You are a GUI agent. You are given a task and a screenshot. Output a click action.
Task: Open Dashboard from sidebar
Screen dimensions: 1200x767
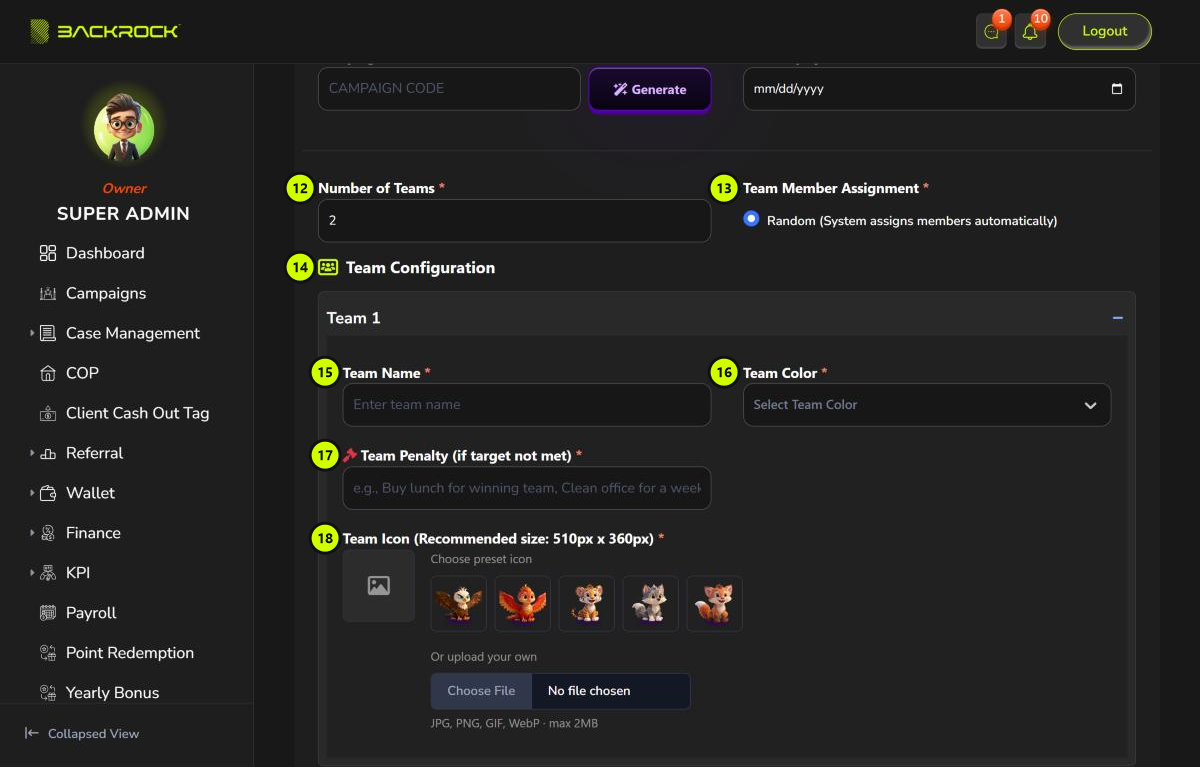pos(105,253)
